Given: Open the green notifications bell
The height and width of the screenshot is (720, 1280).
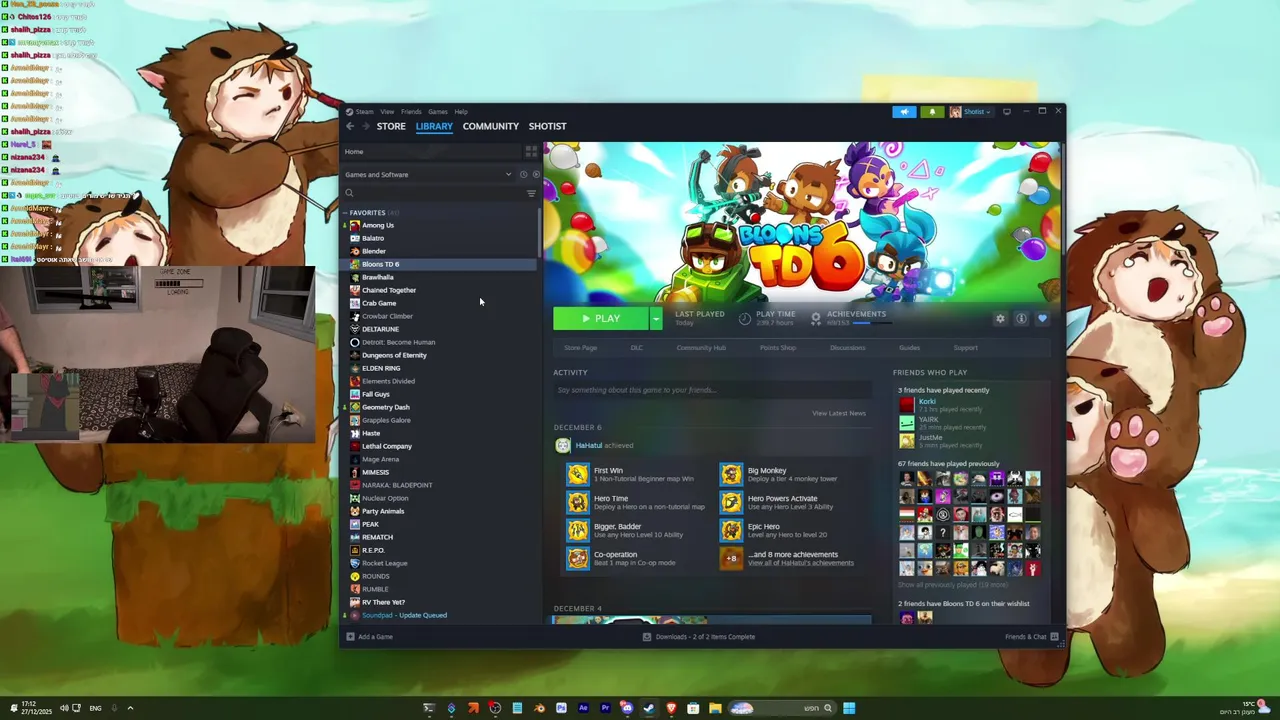Looking at the screenshot, I should (x=932, y=111).
